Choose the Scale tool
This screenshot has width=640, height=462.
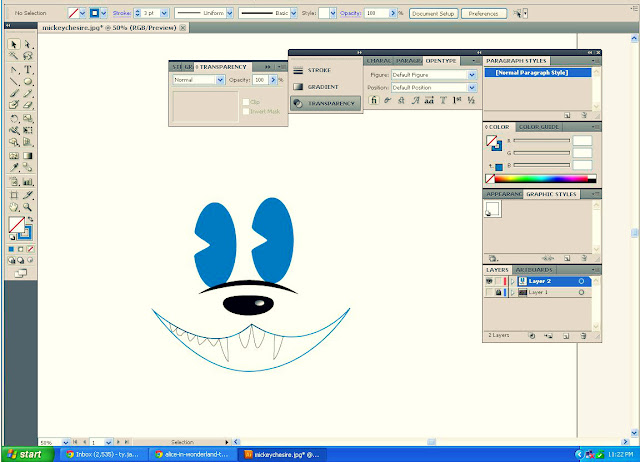pos(27,119)
